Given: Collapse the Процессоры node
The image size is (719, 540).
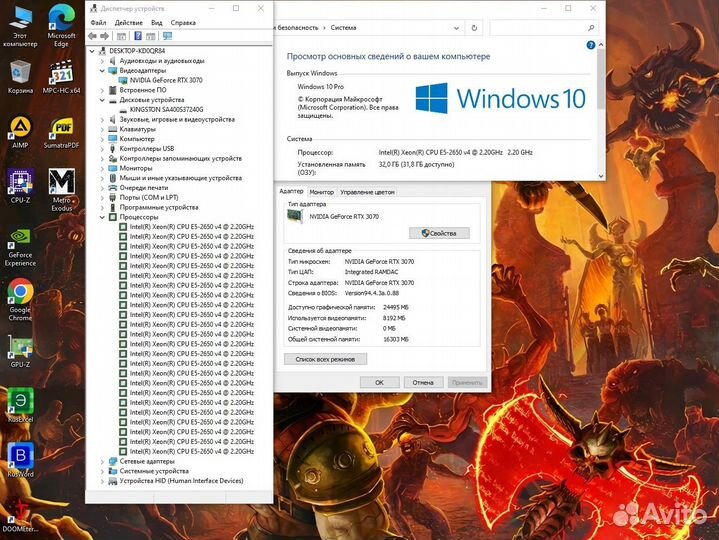Looking at the screenshot, I should click(x=102, y=217).
